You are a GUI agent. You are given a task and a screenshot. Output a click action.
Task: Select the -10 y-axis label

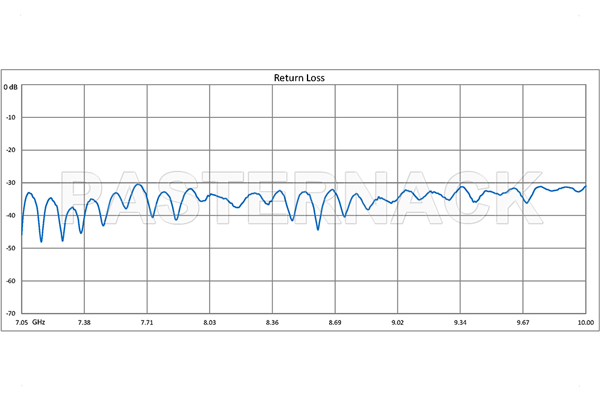[12, 118]
